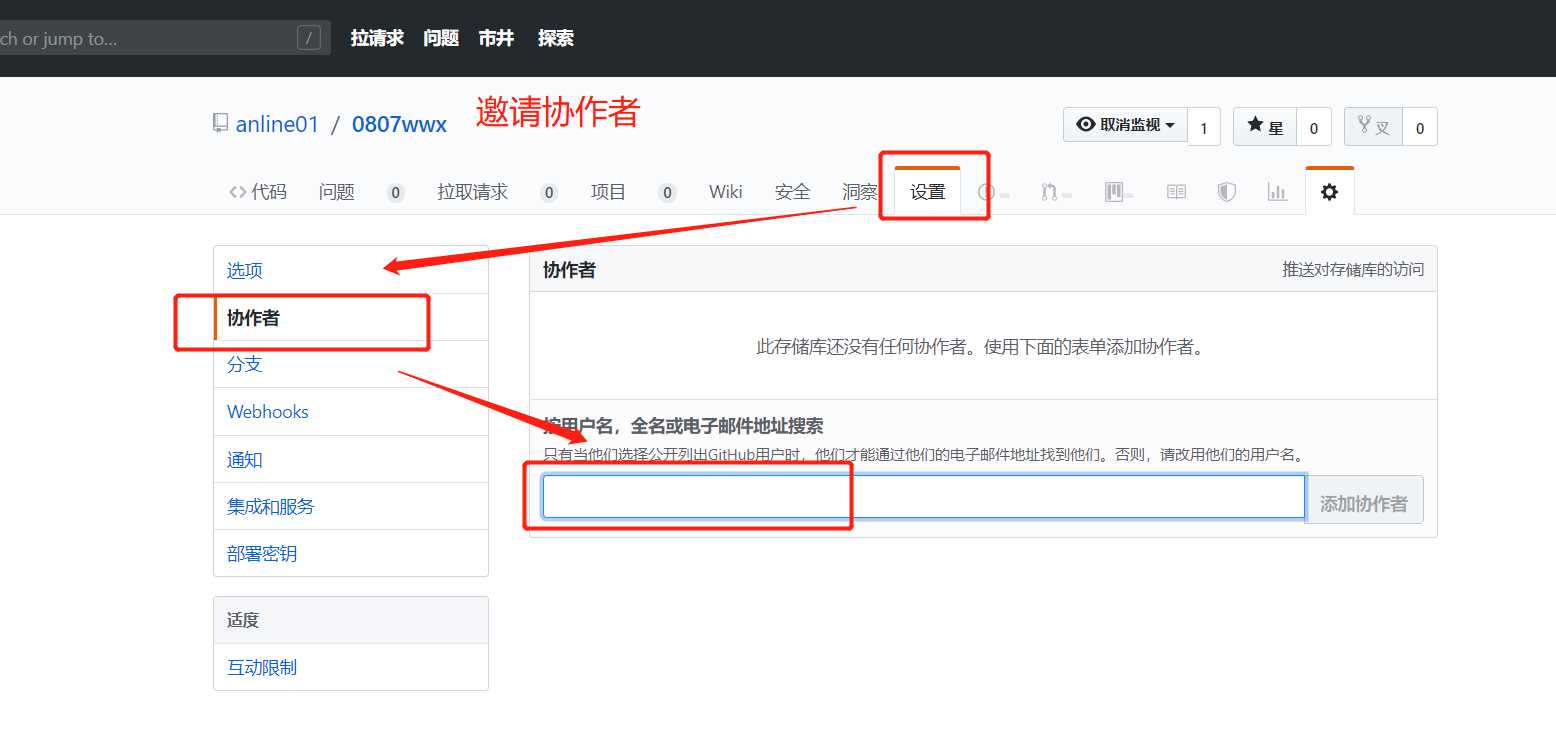The width and height of the screenshot is (1556, 748).
Task: Open the pull request icon tab
Action: [x=1056, y=192]
